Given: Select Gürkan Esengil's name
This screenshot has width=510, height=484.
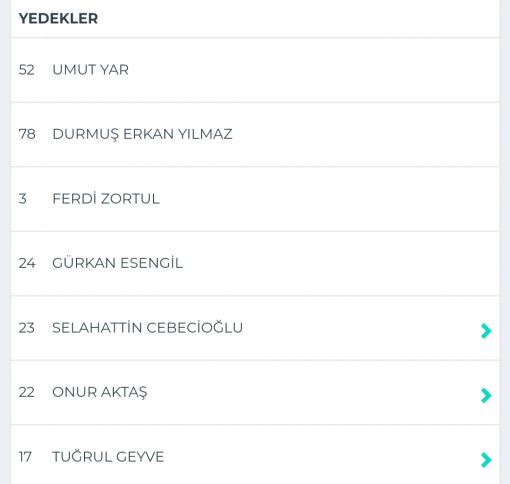Looking at the screenshot, I should [117, 263].
